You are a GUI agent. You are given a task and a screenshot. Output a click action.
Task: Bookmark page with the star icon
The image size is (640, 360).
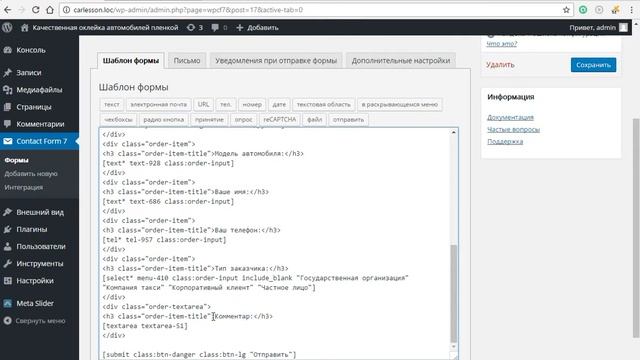tap(566, 10)
